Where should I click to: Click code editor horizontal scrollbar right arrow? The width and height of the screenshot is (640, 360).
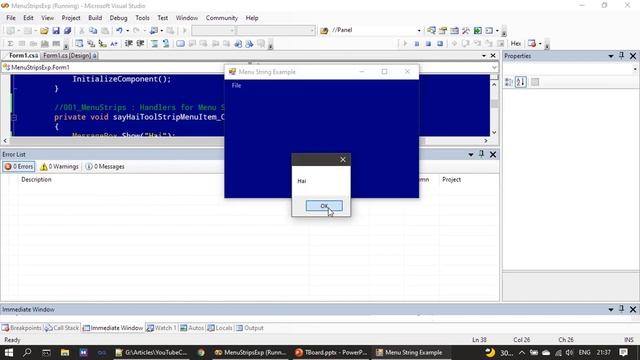point(486,141)
